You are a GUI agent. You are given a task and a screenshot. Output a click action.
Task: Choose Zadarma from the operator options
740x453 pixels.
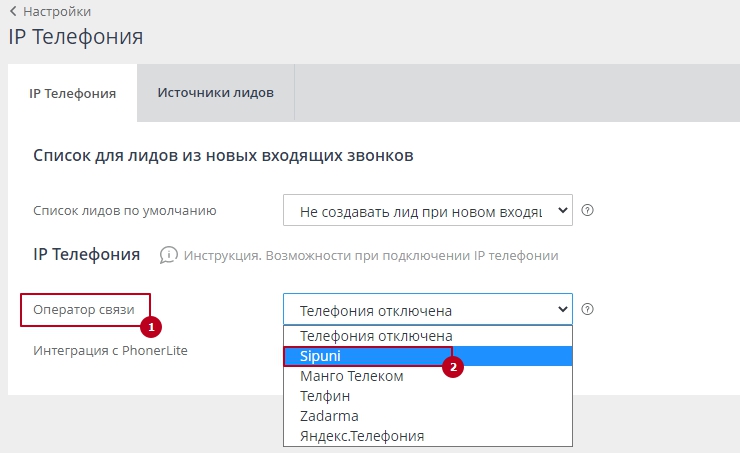point(329,416)
